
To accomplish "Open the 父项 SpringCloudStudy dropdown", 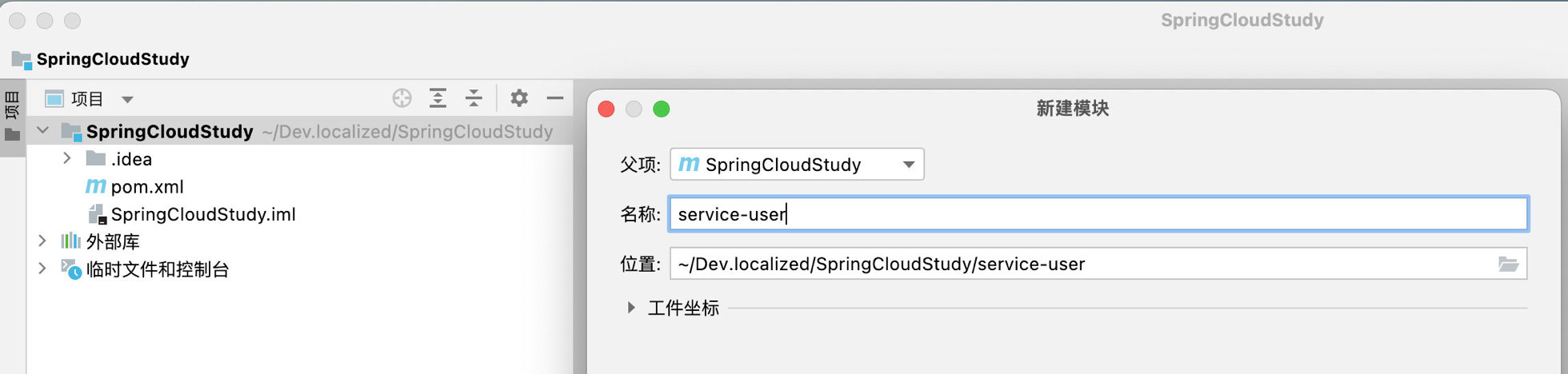I will click(797, 165).
